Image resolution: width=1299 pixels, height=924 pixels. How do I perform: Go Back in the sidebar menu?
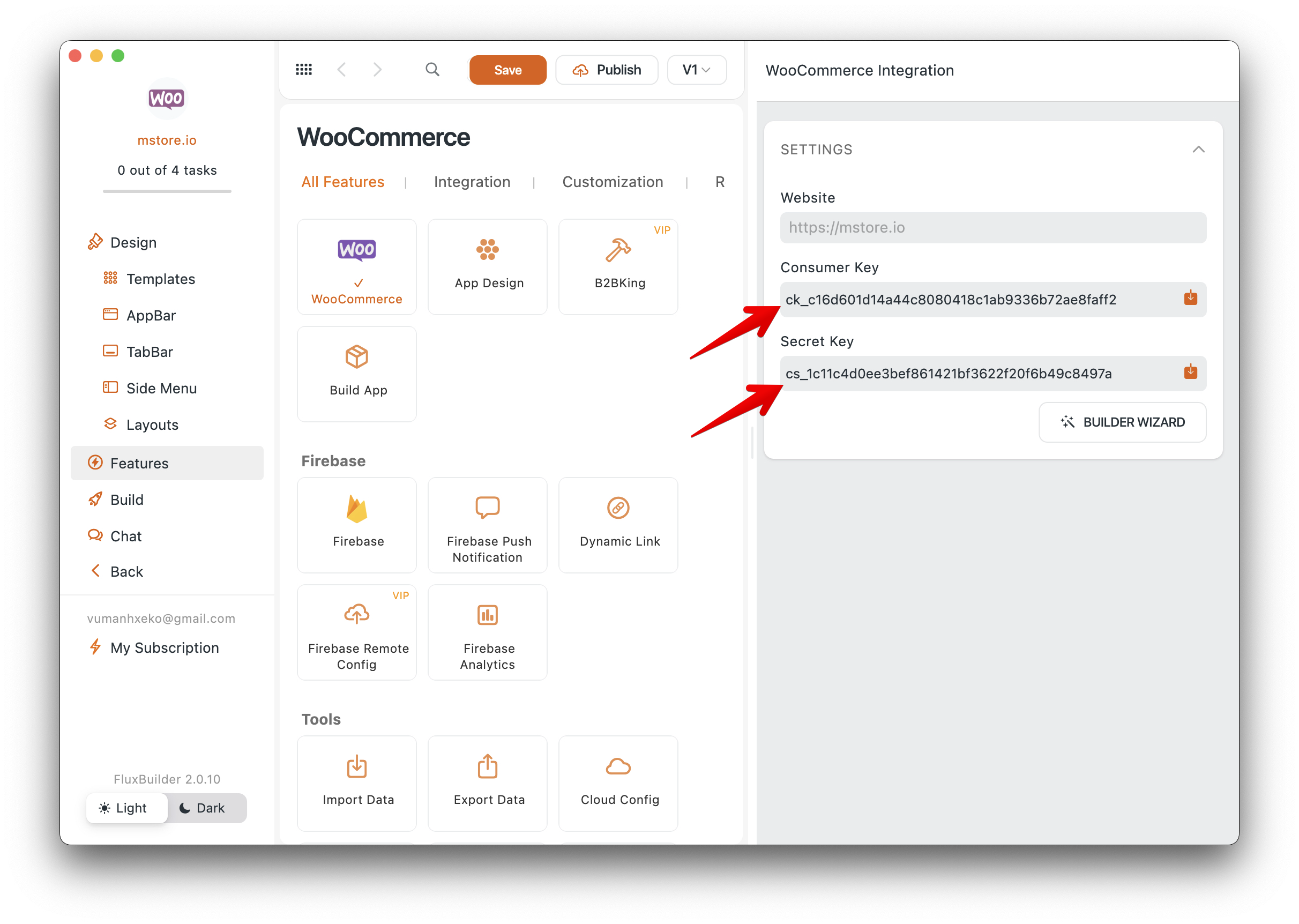click(126, 571)
